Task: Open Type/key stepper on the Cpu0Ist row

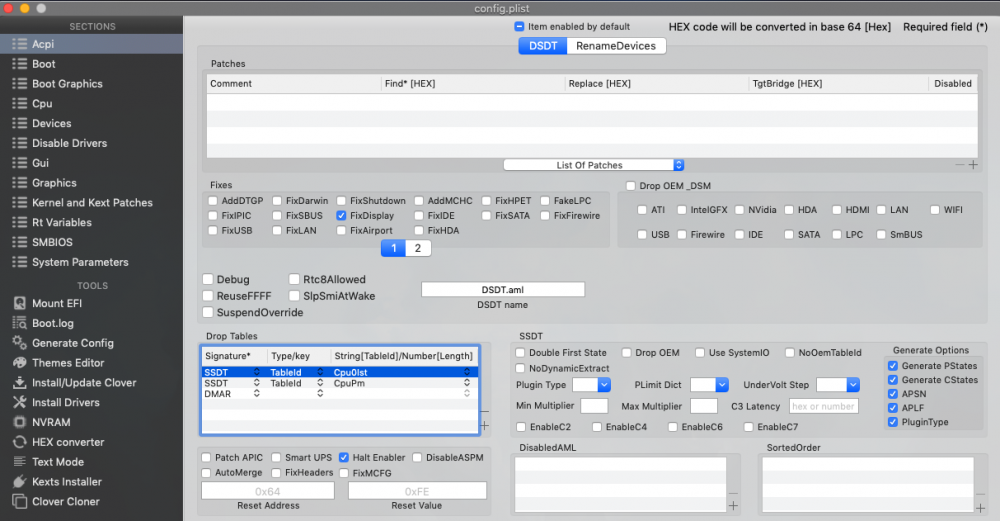Action: point(320,372)
